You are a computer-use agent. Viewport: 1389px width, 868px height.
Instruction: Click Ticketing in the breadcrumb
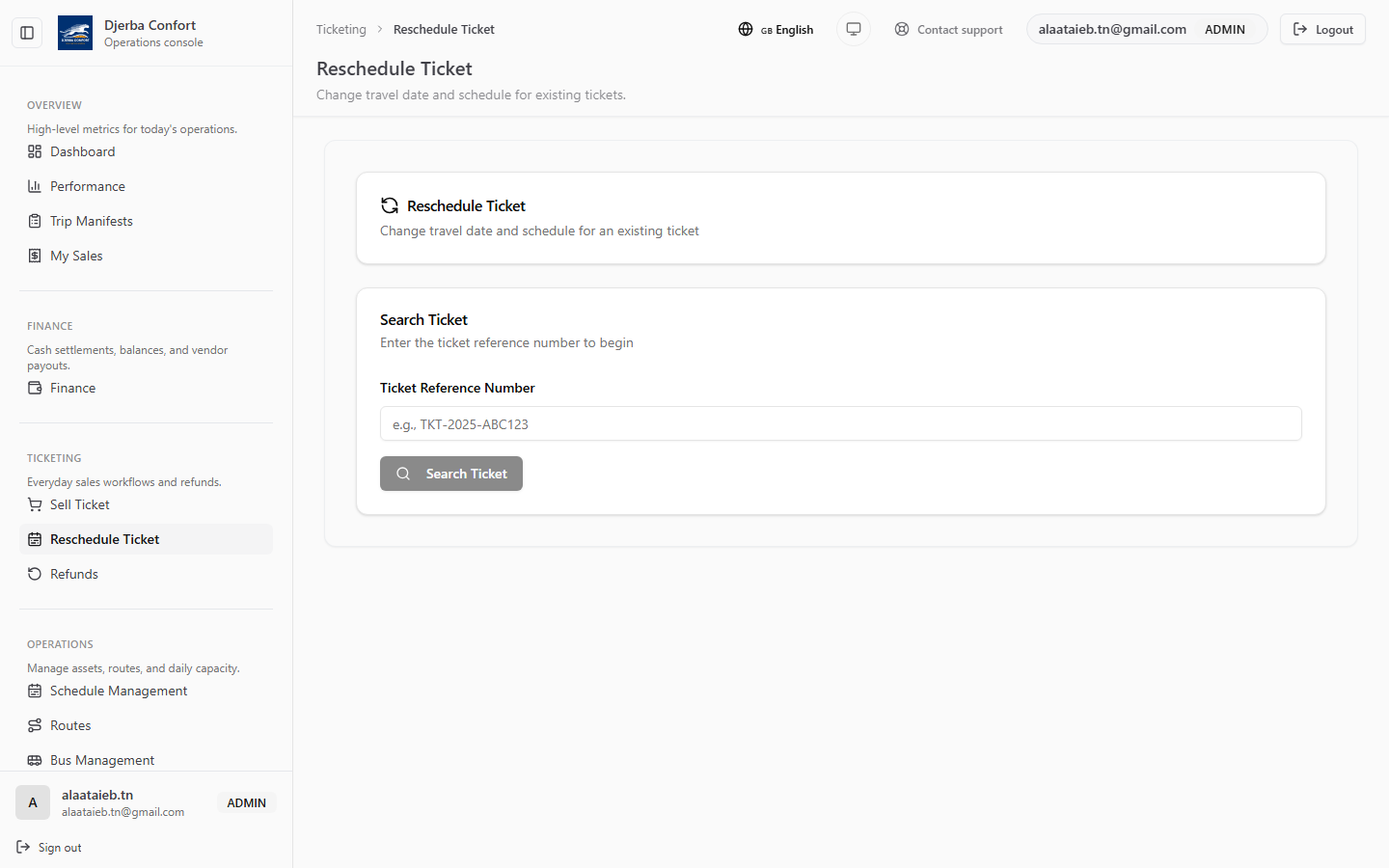tap(341, 30)
